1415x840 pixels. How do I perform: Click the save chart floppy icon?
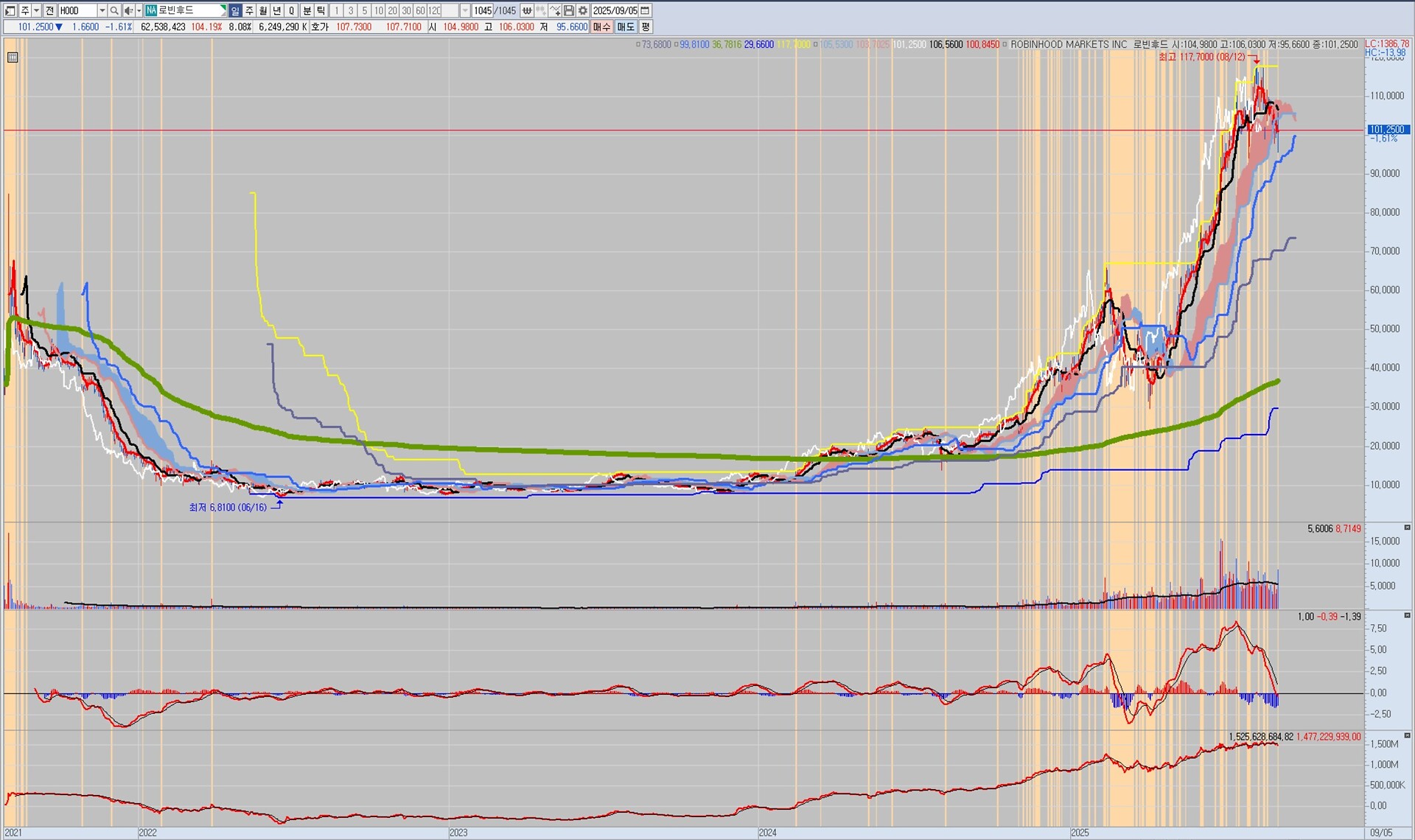coord(568,10)
